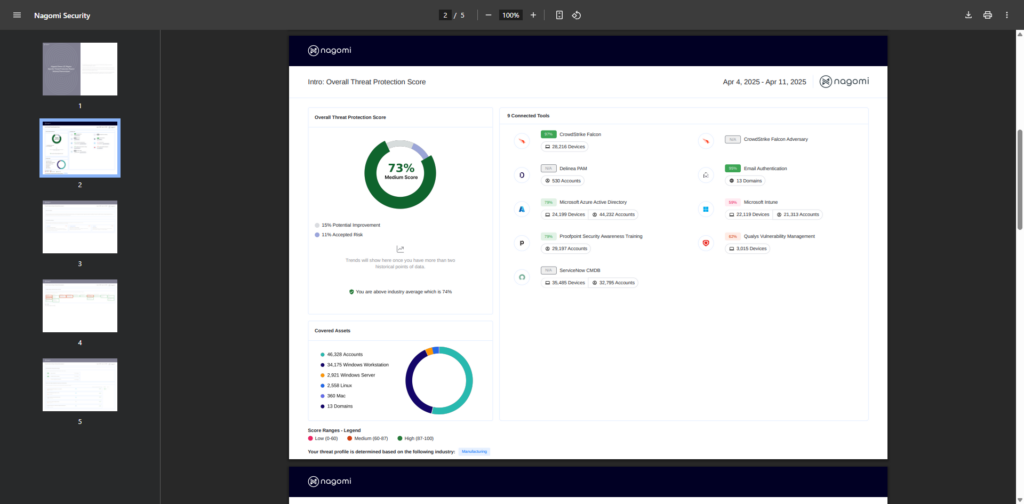This screenshot has width=1024, height=504.
Task: Click the 11% Accepted Risk legend dot
Action: (317, 234)
